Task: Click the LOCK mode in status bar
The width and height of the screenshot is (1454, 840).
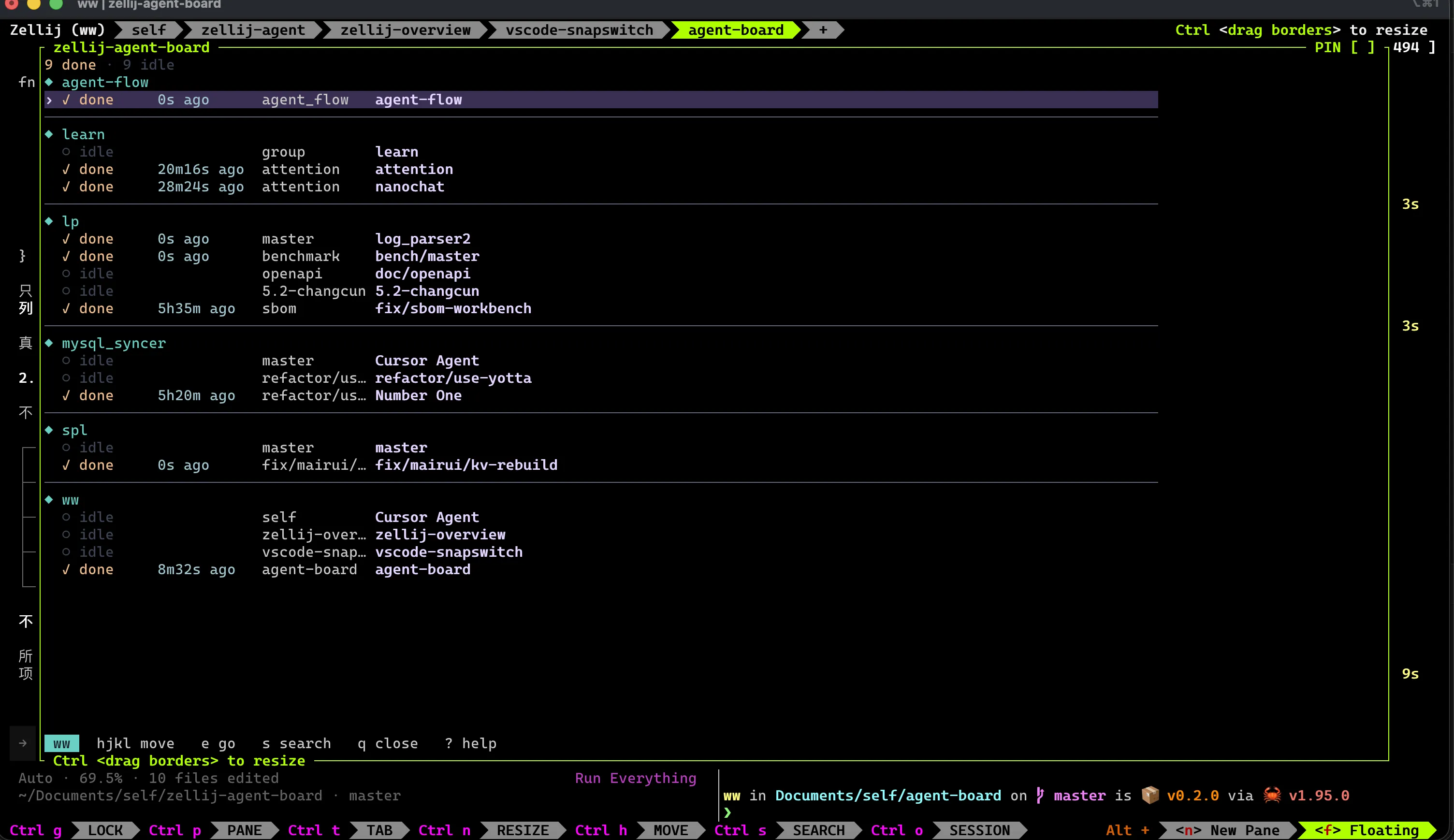Action: click(x=105, y=831)
